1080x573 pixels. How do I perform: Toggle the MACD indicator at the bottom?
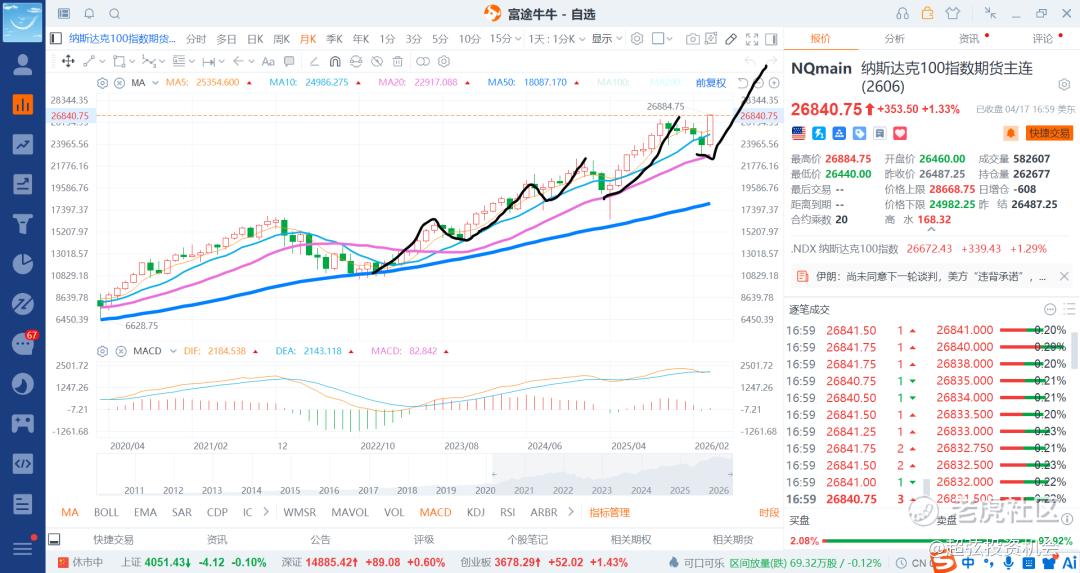point(435,512)
